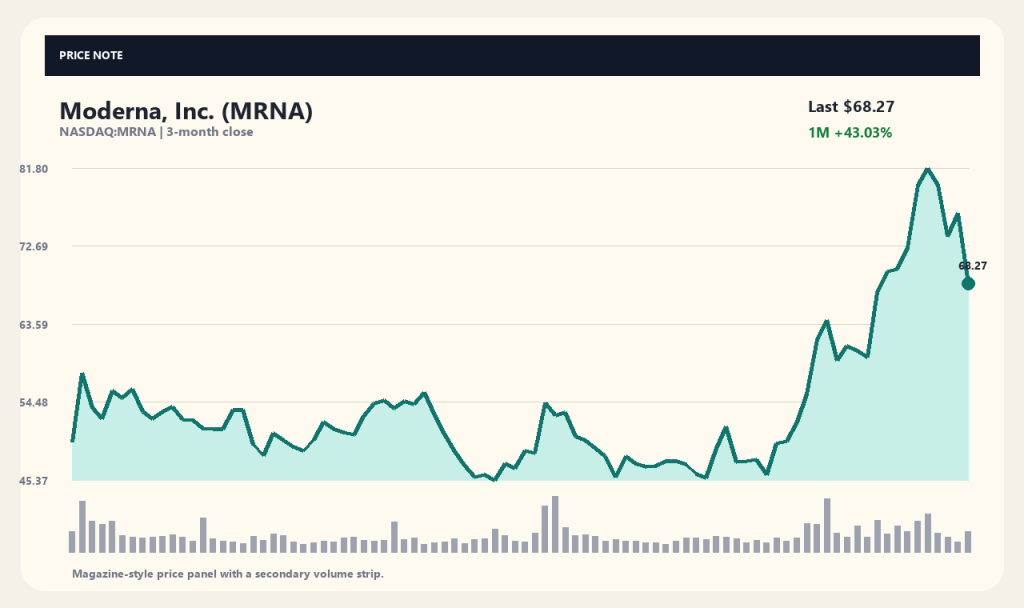Click the 1M +43.03% change figure
This screenshot has width=1024, height=608.
(x=850, y=133)
